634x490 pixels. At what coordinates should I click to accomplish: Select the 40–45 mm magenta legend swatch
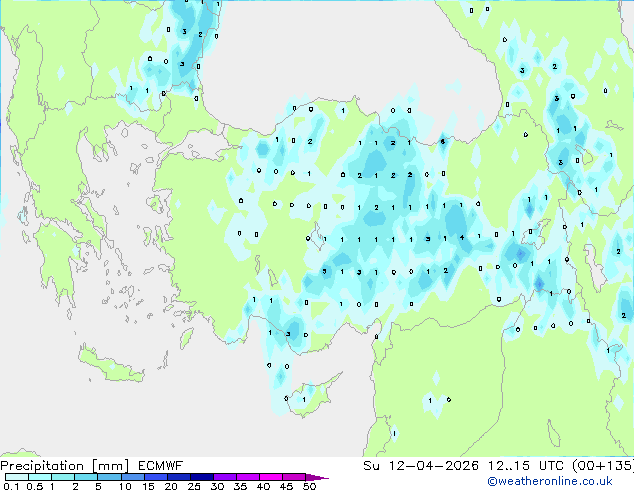coord(271,477)
